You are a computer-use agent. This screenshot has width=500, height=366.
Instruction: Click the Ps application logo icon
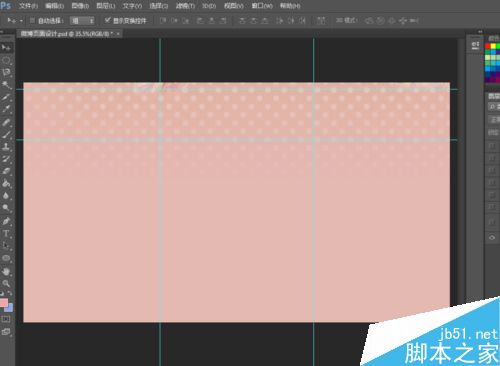(6, 6)
